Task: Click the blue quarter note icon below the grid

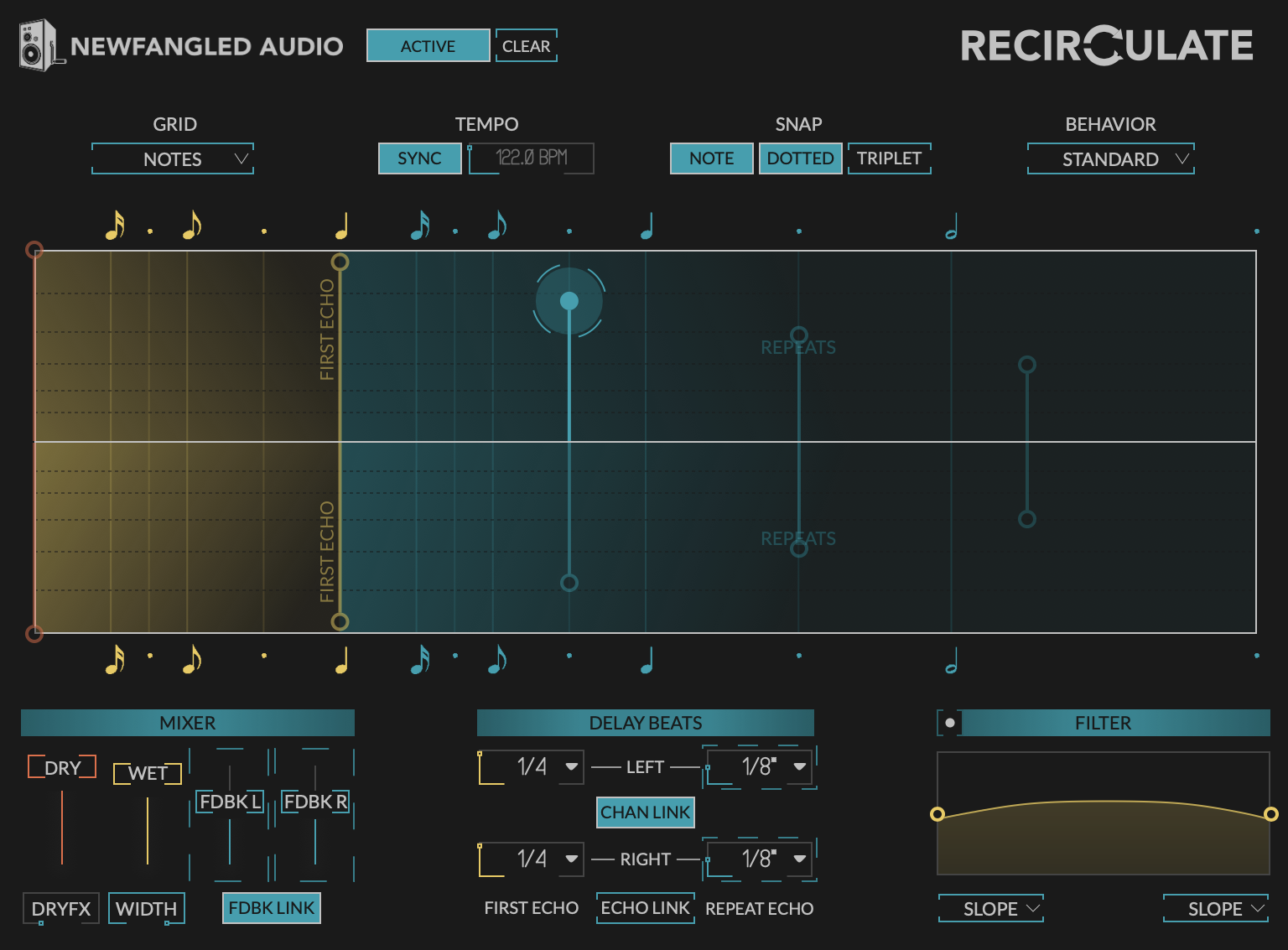Action: tap(647, 660)
